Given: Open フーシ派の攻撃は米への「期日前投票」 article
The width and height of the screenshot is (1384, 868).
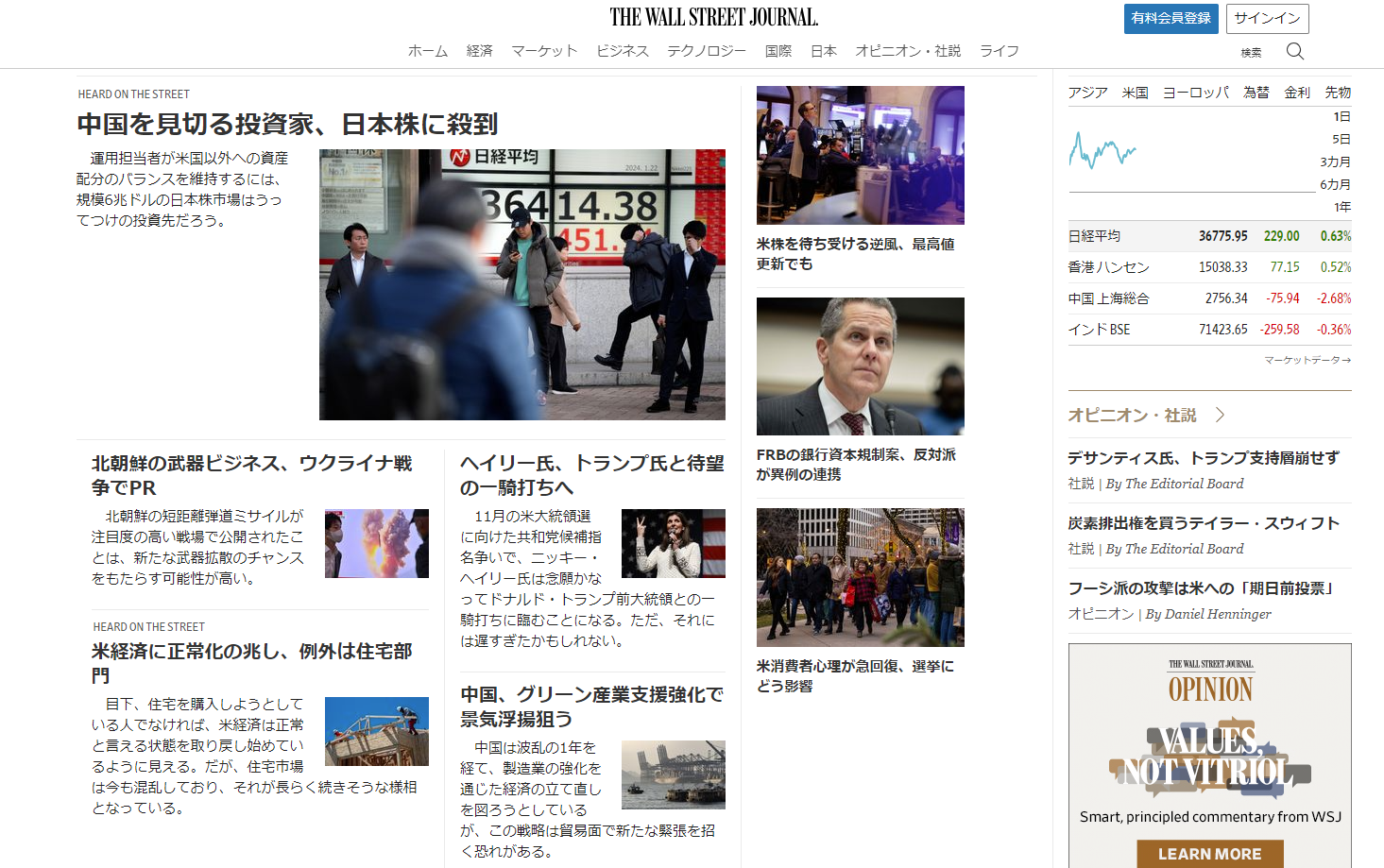Looking at the screenshot, I should click(x=1202, y=587).
